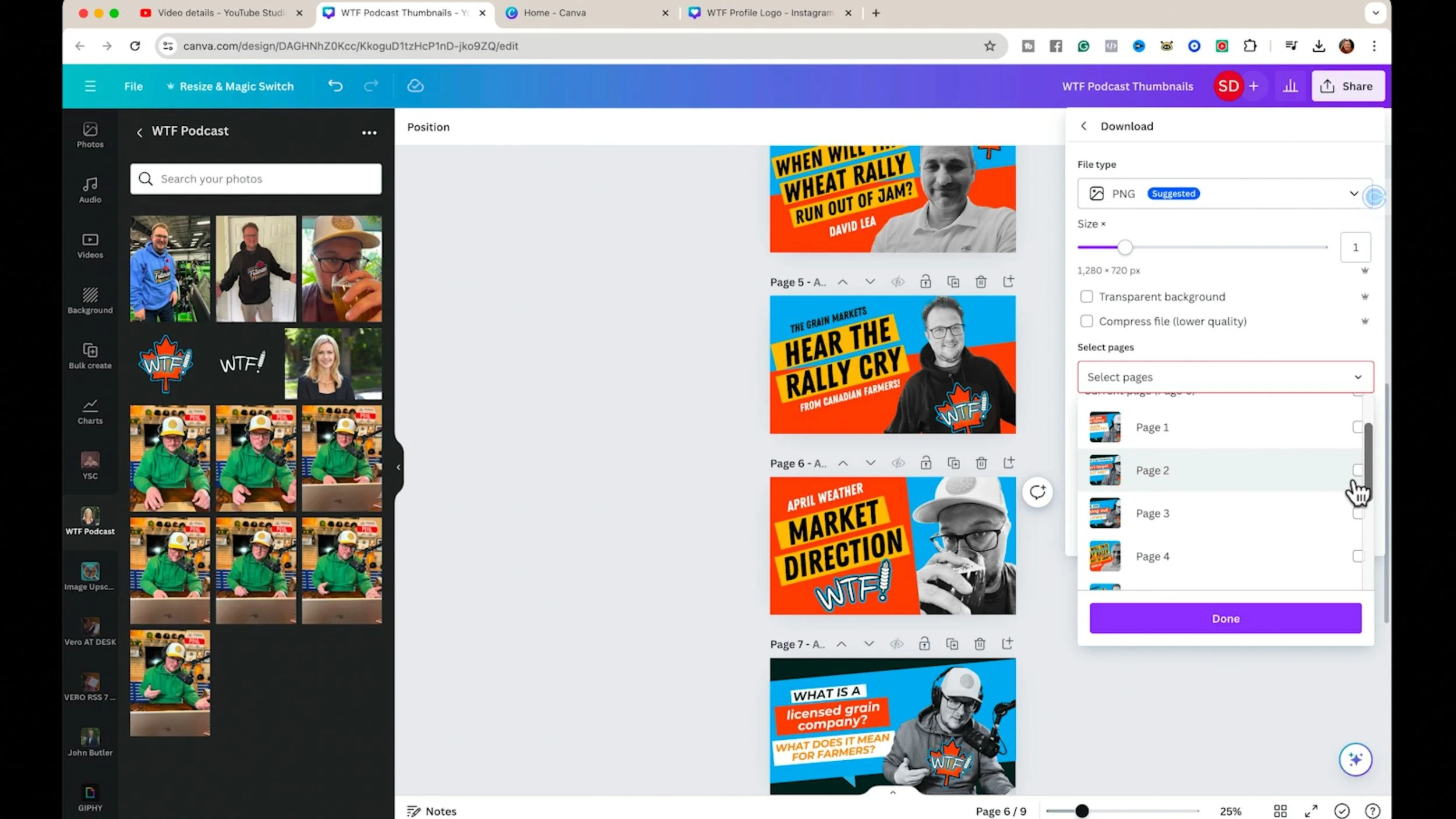Open Canva magic assistant sparkle button
The height and width of the screenshot is (819, 1456).
coord(1355,760)
